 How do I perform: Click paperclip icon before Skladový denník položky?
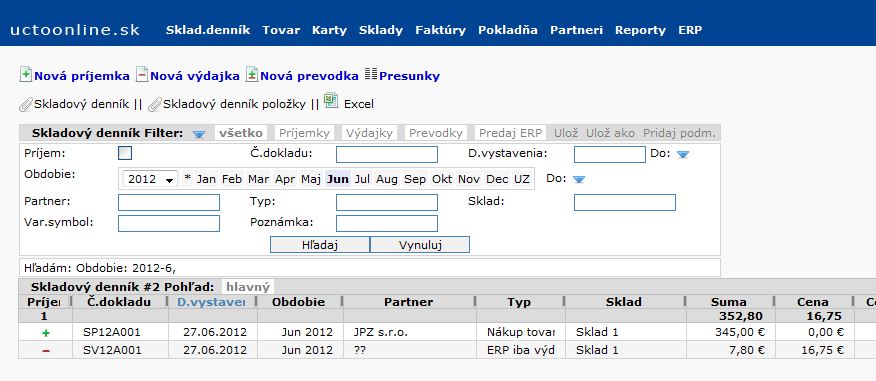(155, 104)
